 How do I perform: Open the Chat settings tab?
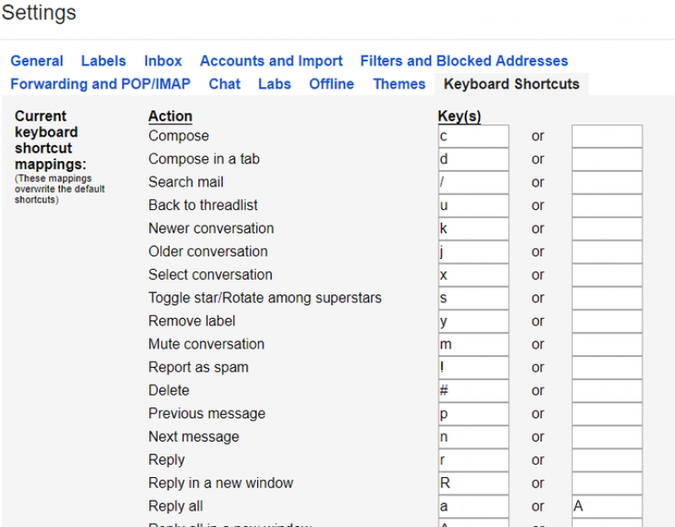[x=224, y=84]
